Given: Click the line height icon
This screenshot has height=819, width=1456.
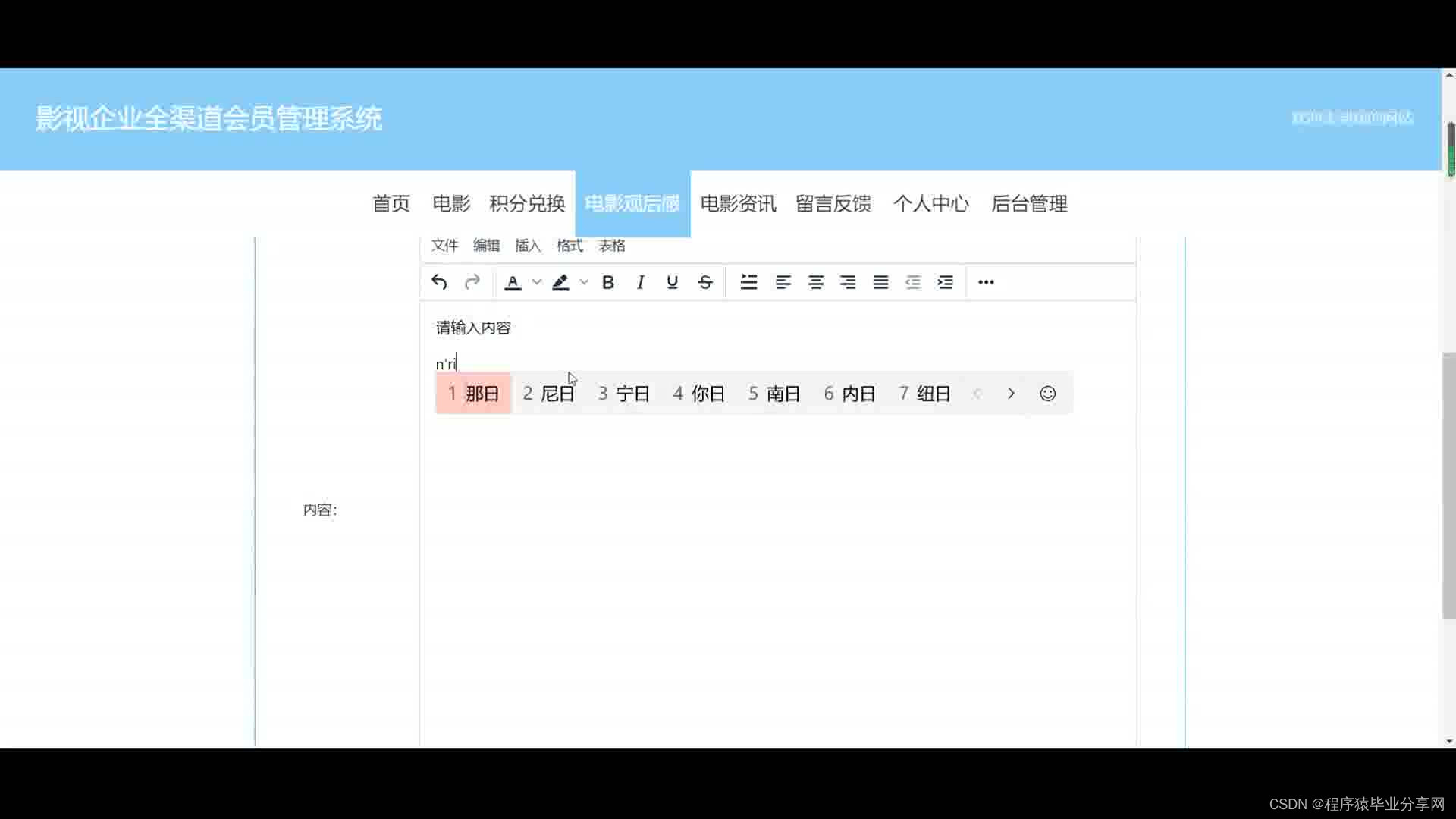Looking at the screenshot, I should [x=748, y=282].
